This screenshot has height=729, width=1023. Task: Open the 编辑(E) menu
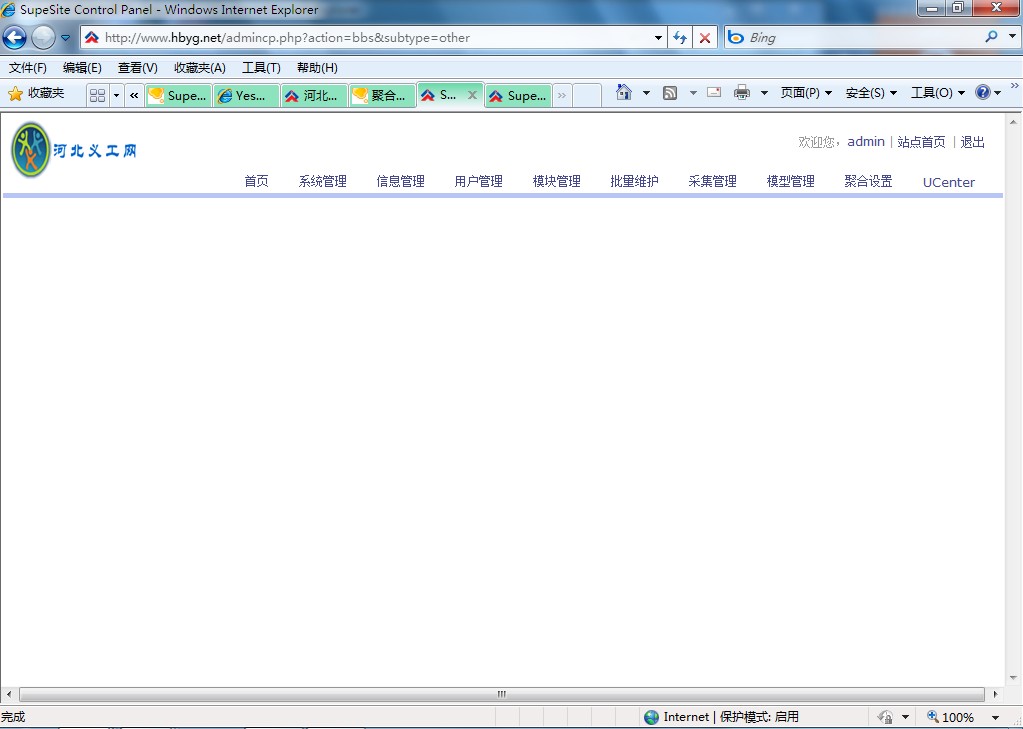pyautogui.click(x=82, y=68)
